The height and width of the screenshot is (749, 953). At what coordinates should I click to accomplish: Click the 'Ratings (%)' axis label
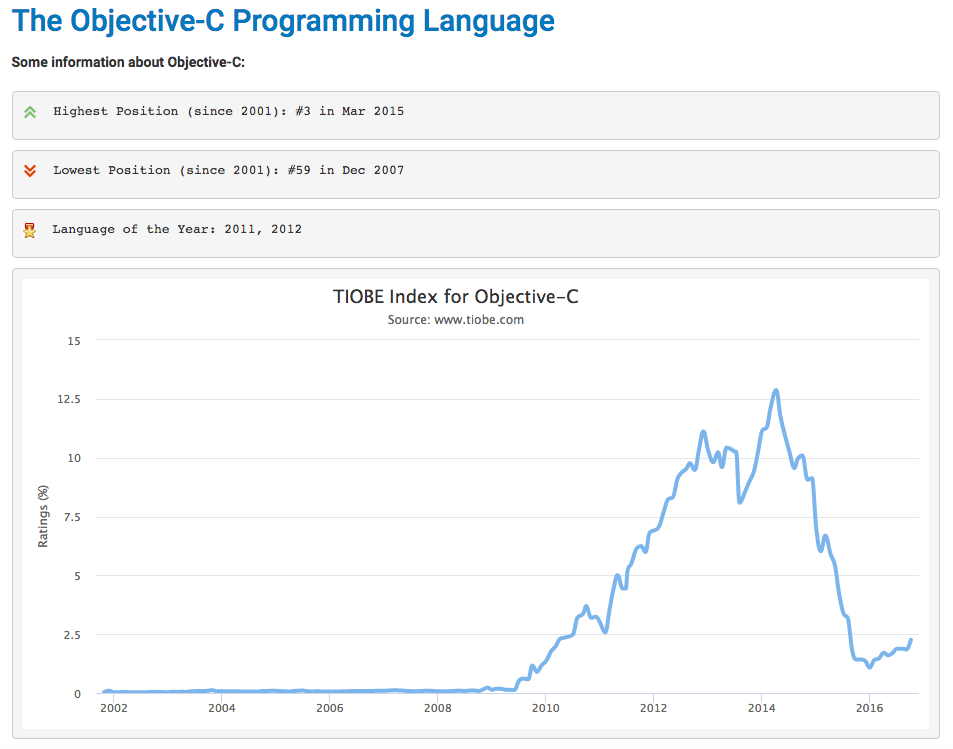[43, 516]
